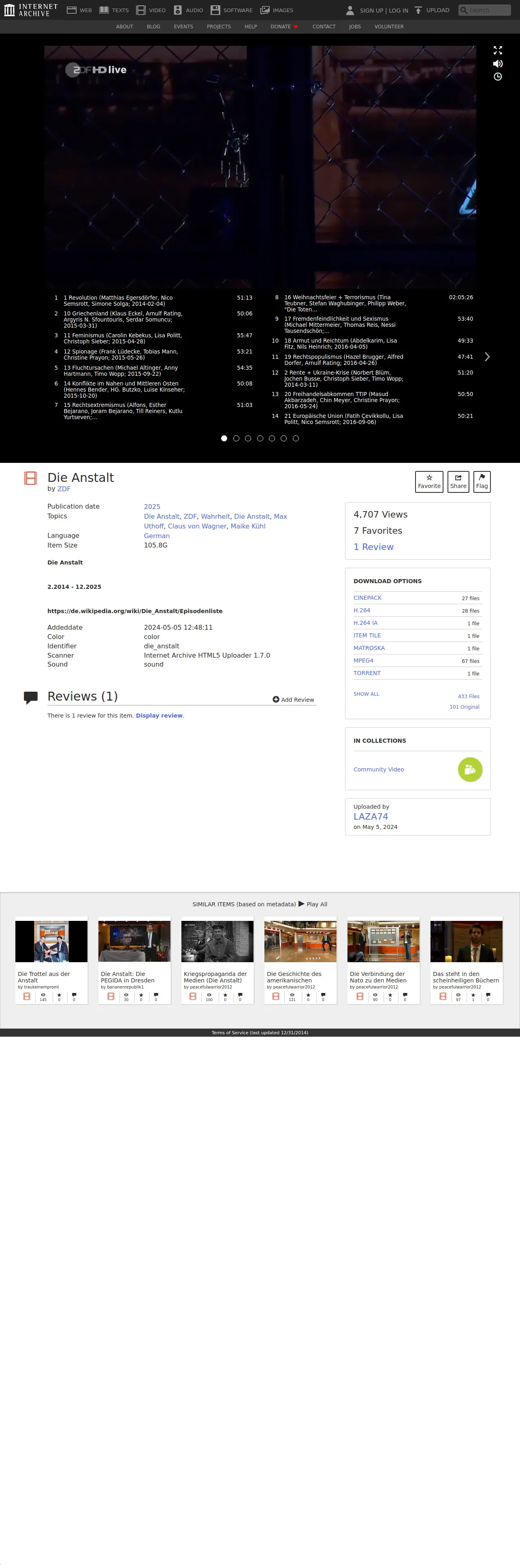Image resolution: width=520 pixels, height=1568 pixels.
Task: Open the Images icon
Action: [265, 11]
